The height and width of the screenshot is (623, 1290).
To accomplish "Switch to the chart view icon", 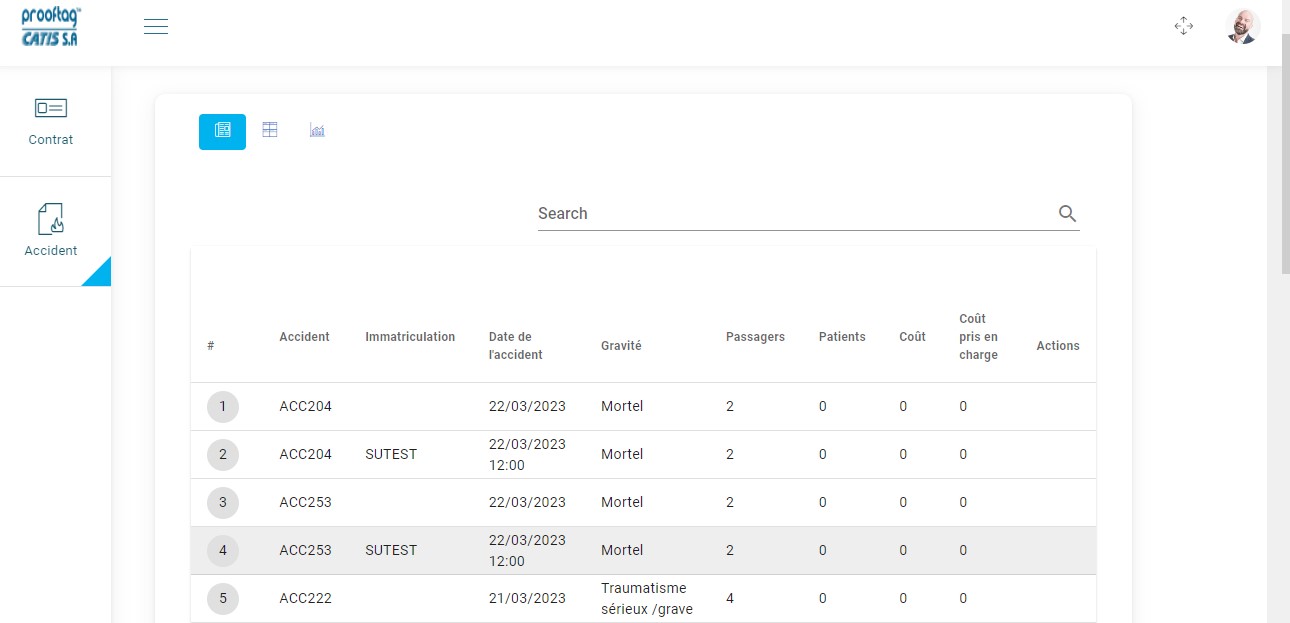I will pos(318,130).
